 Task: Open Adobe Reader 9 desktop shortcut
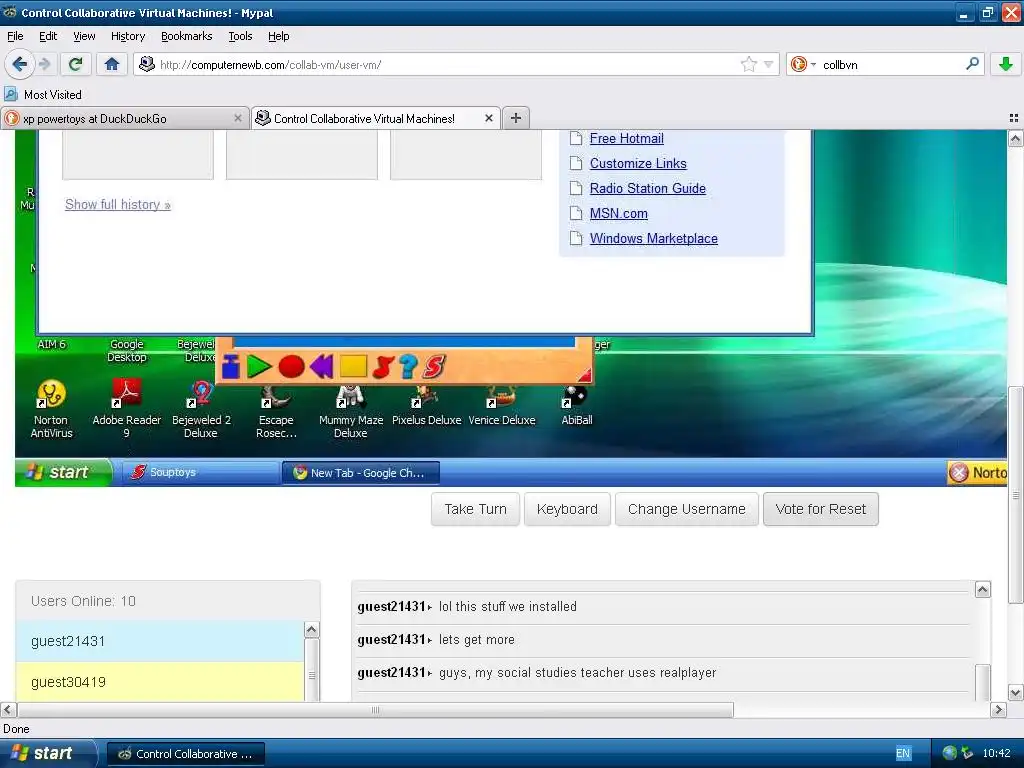(x=127, y=409)
